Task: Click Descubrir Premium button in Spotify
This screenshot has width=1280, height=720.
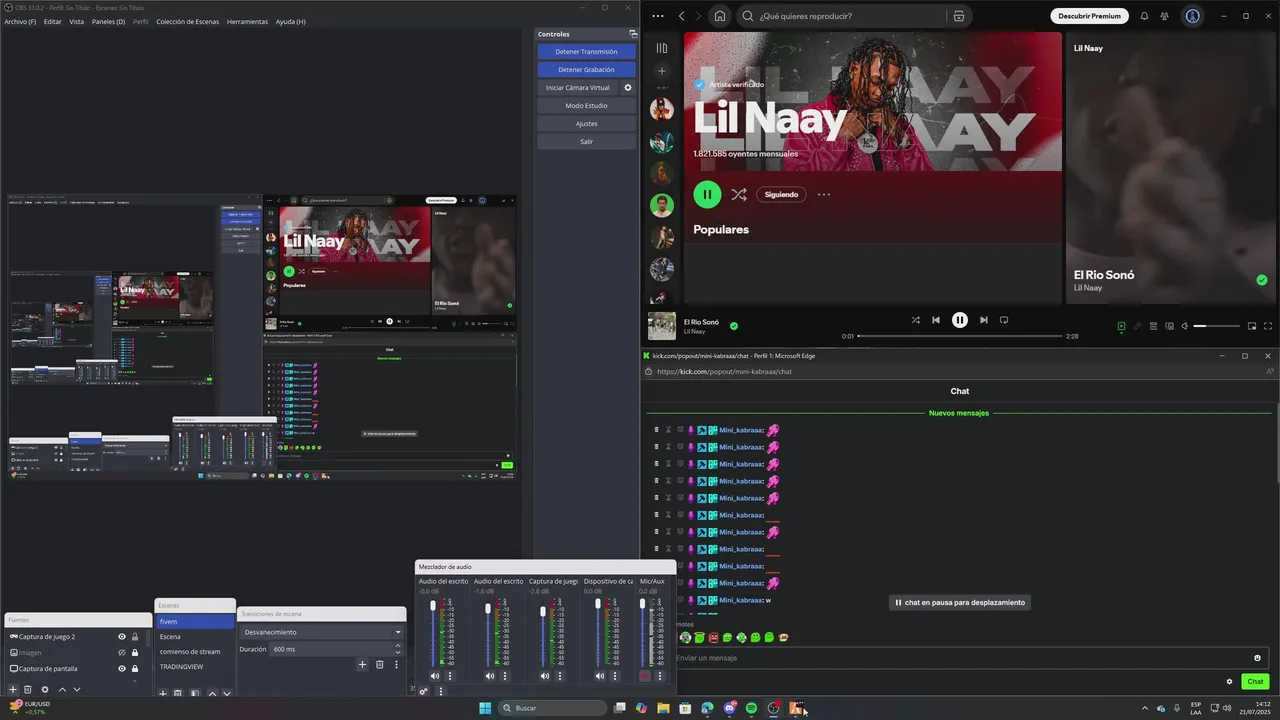Action: pyautogui.click(x=1089, y=16)
